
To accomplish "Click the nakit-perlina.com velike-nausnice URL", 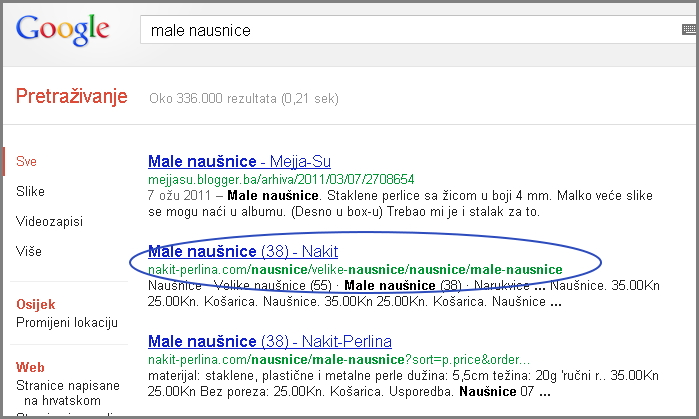I will 355,270.
